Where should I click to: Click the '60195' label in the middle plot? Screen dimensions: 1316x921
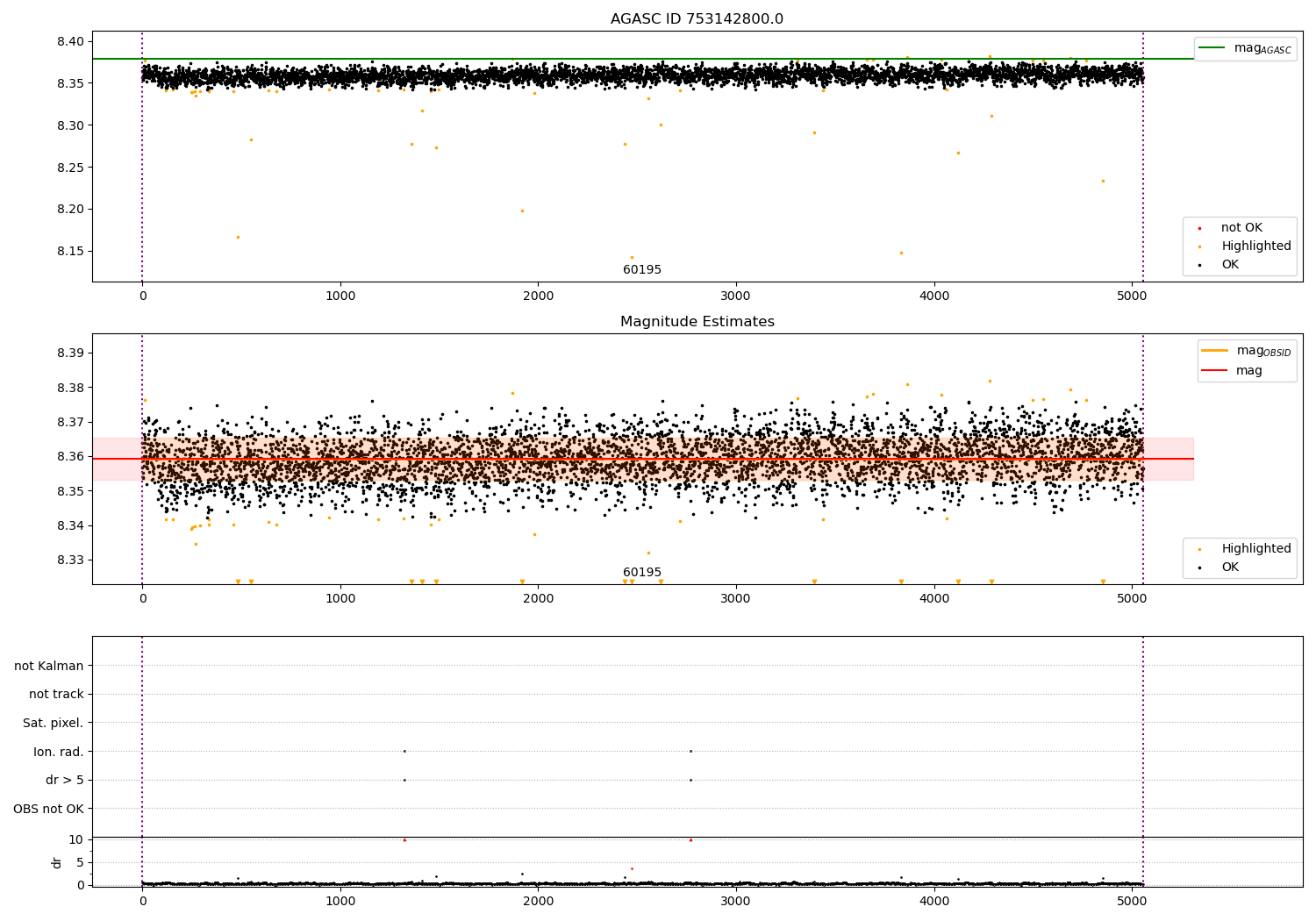coord(642,573)
